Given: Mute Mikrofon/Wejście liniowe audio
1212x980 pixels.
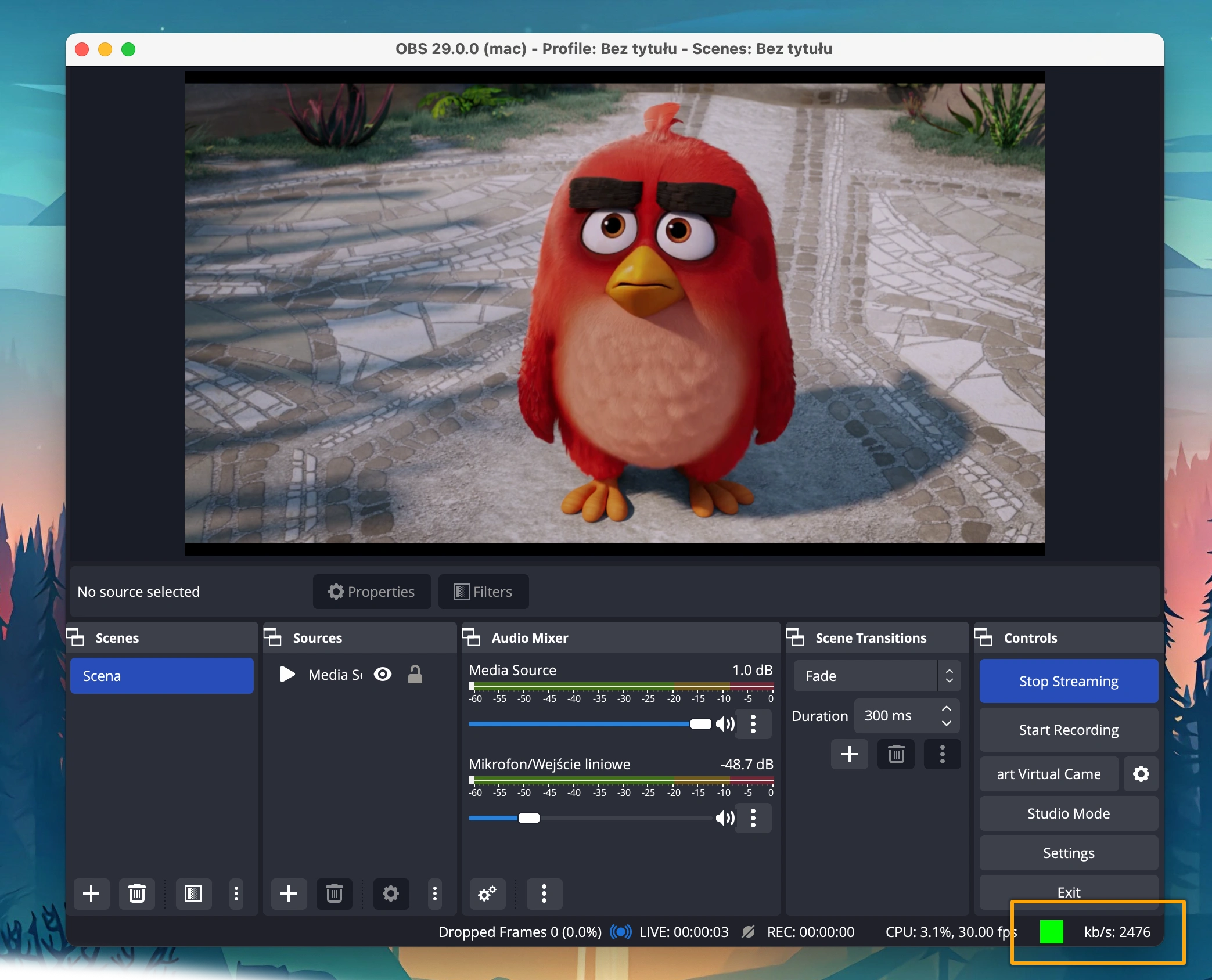Looking at the screenshot, I should click(x=725, y=818).
